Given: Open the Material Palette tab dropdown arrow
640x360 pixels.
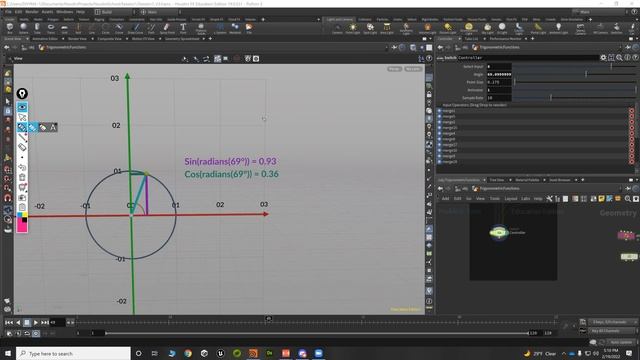Looking at the screenshot, I should tap(544, 180).
